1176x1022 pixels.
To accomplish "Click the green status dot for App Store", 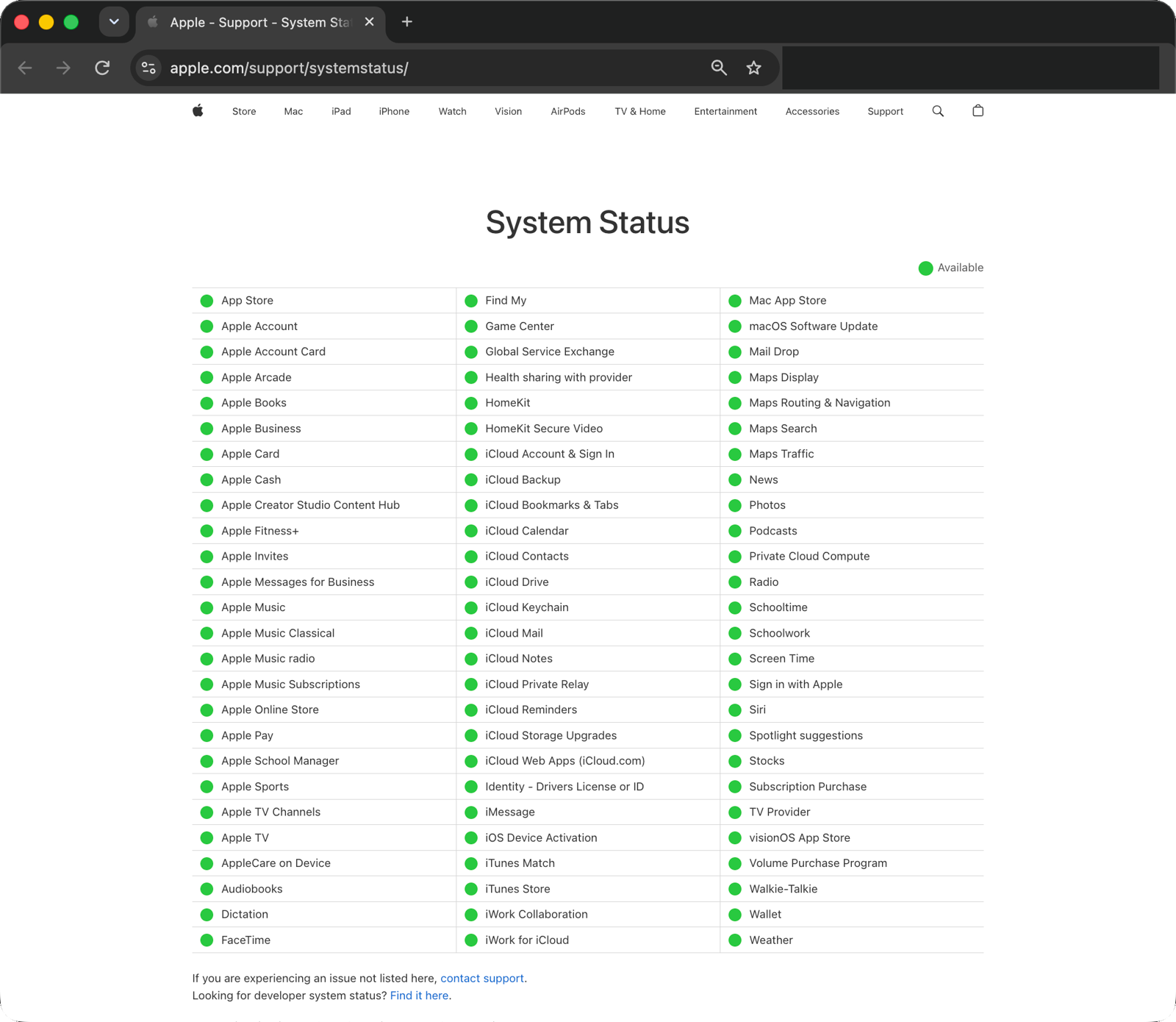I will [x=207, y=301].
